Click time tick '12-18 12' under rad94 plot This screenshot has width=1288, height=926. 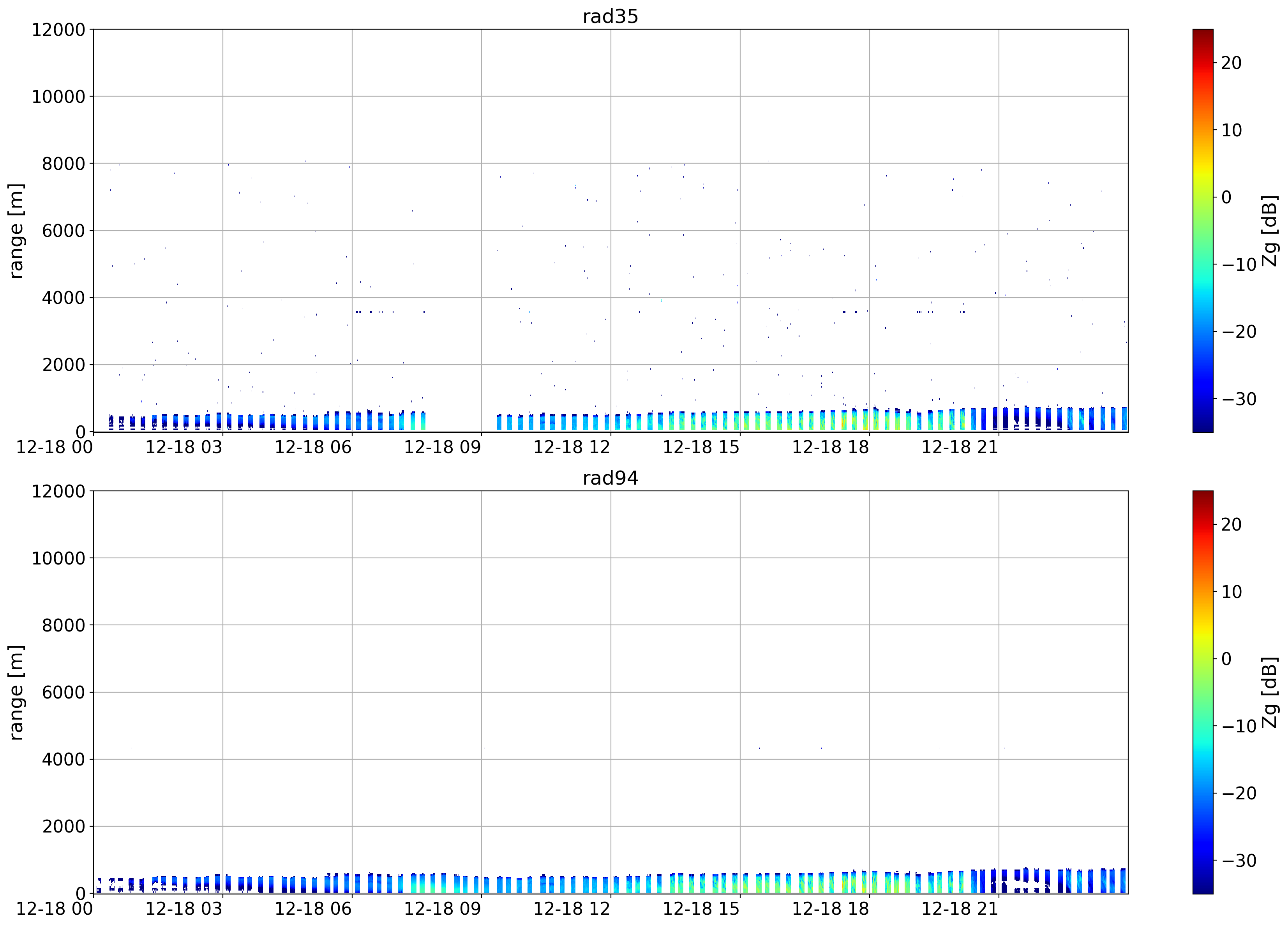point(572,909)
